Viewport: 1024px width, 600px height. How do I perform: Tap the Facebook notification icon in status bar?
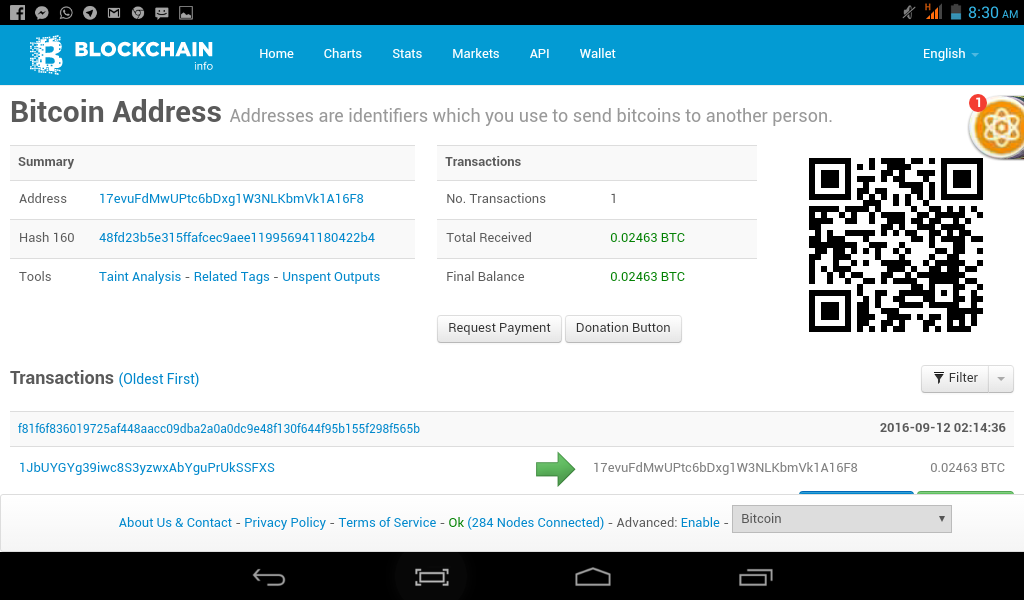click(x=18, y=12)
